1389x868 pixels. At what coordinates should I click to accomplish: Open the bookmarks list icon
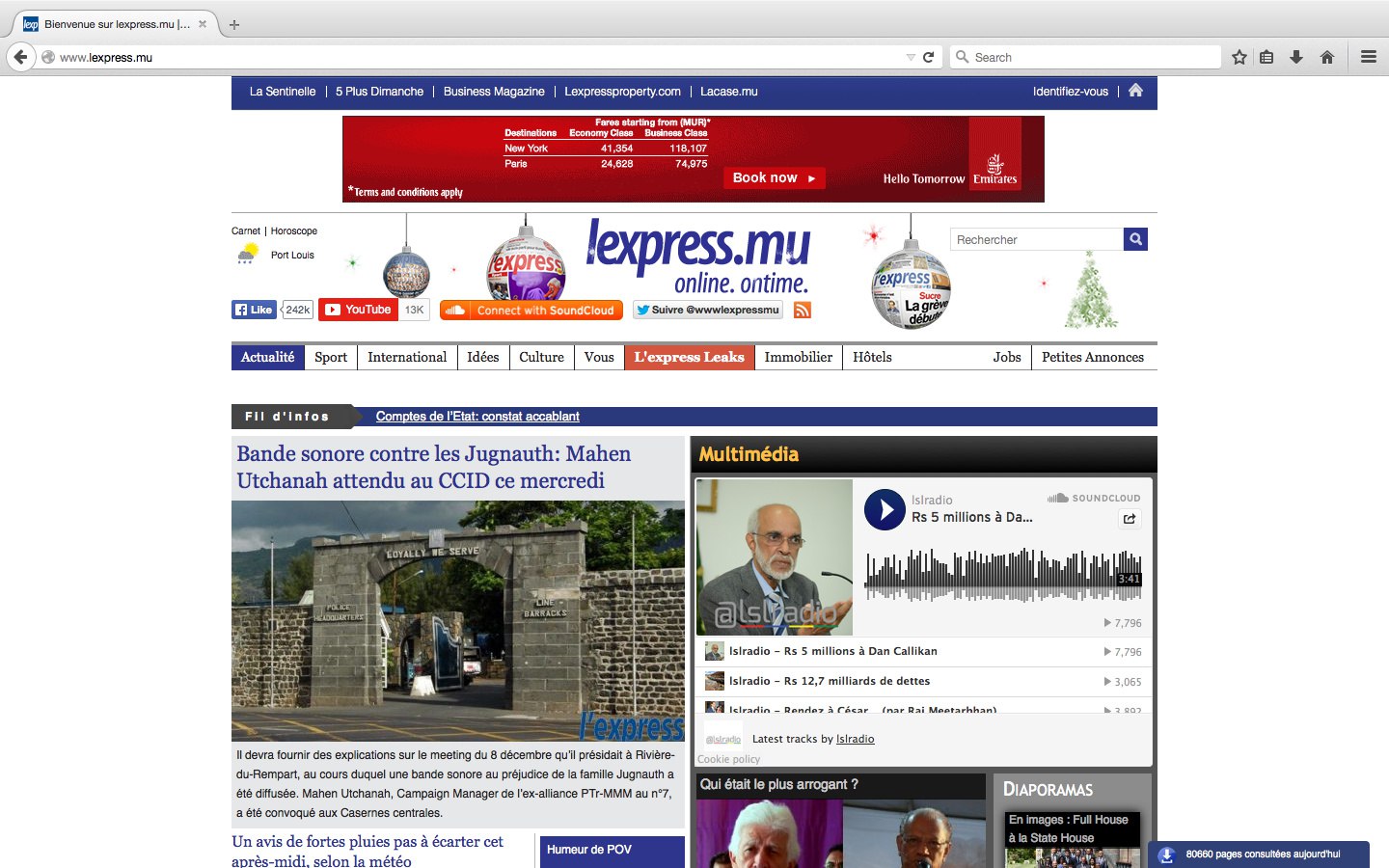point(1266,57)
